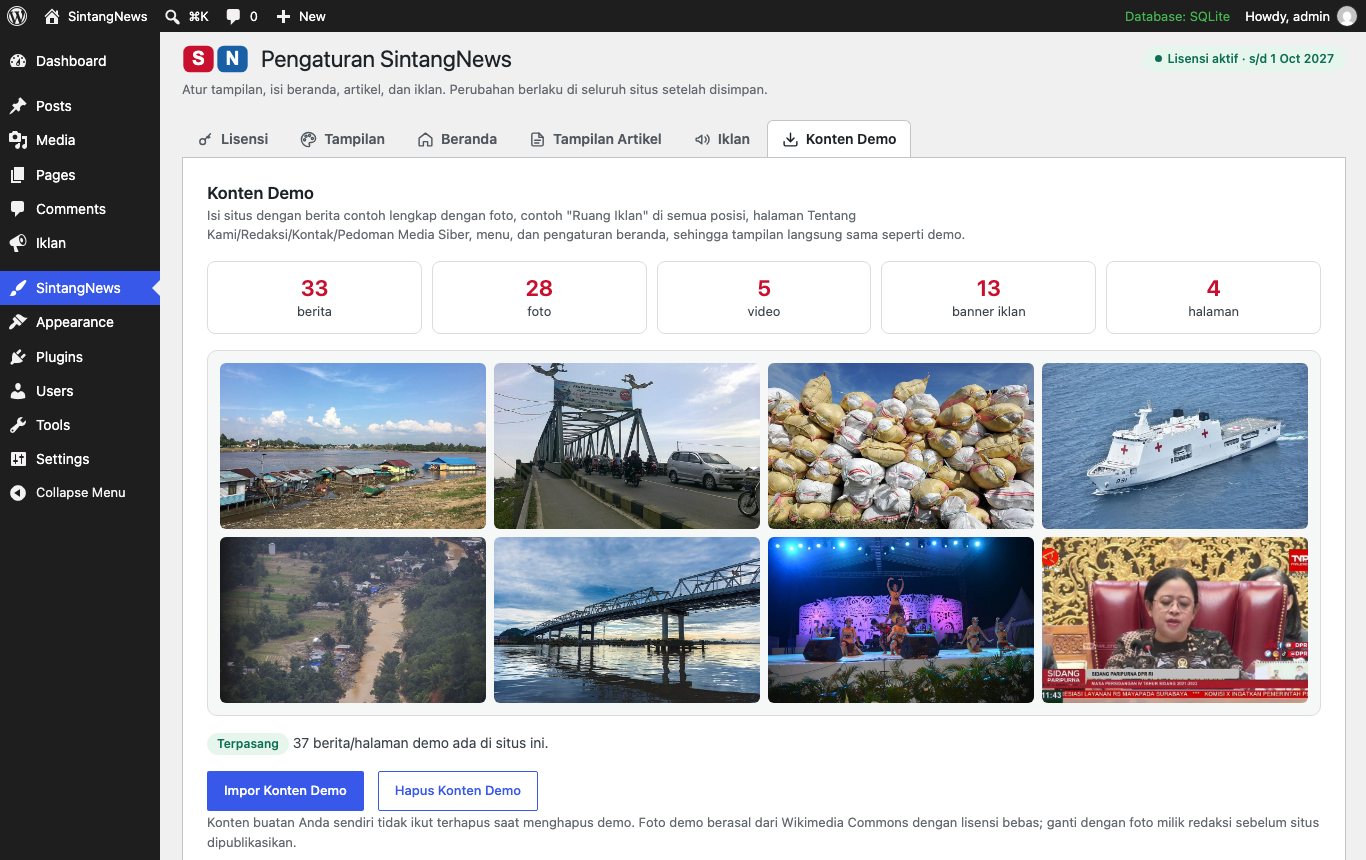Click the Plugins plug icon
The image size is (1366, 860).
[x=18, y=357]
